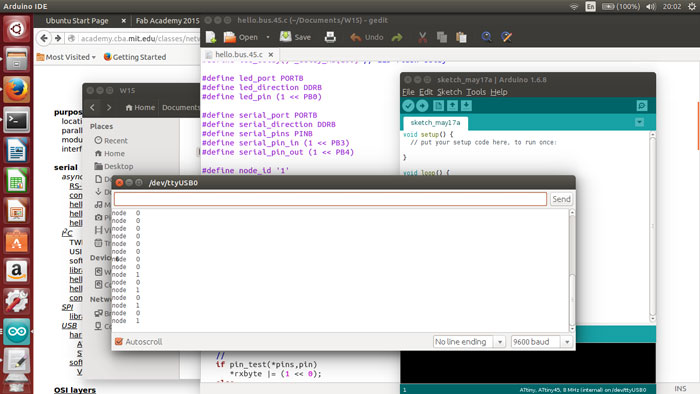Open the Terminal from the launcher
This screenshot has height=394, width=700.
(17, 120)
